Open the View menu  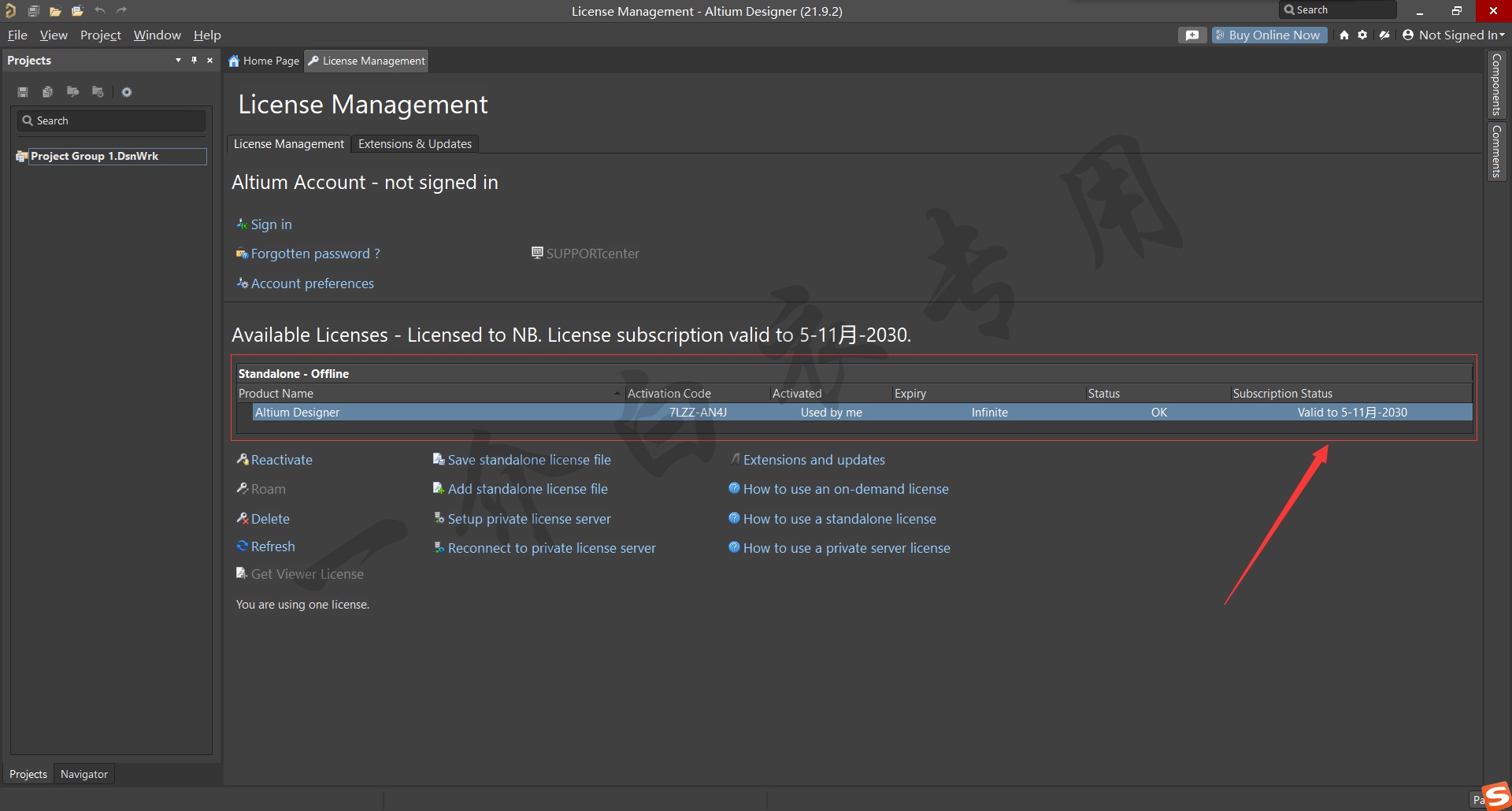tap(54, 35)
